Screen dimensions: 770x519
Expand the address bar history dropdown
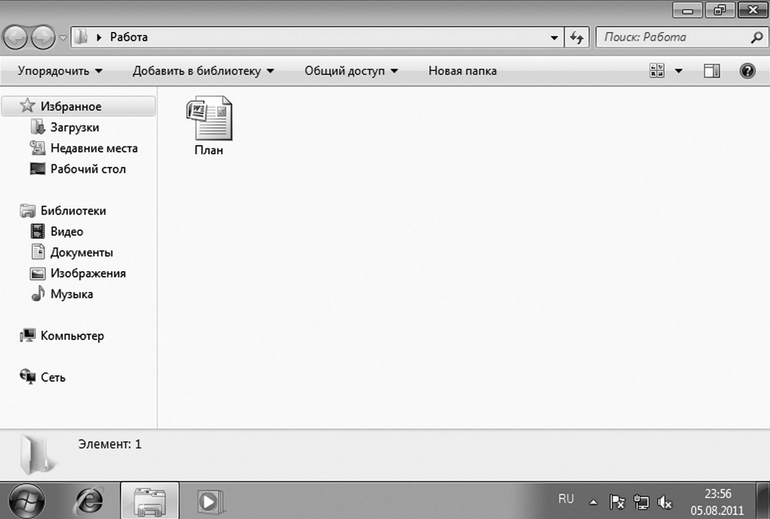[554, 37]
